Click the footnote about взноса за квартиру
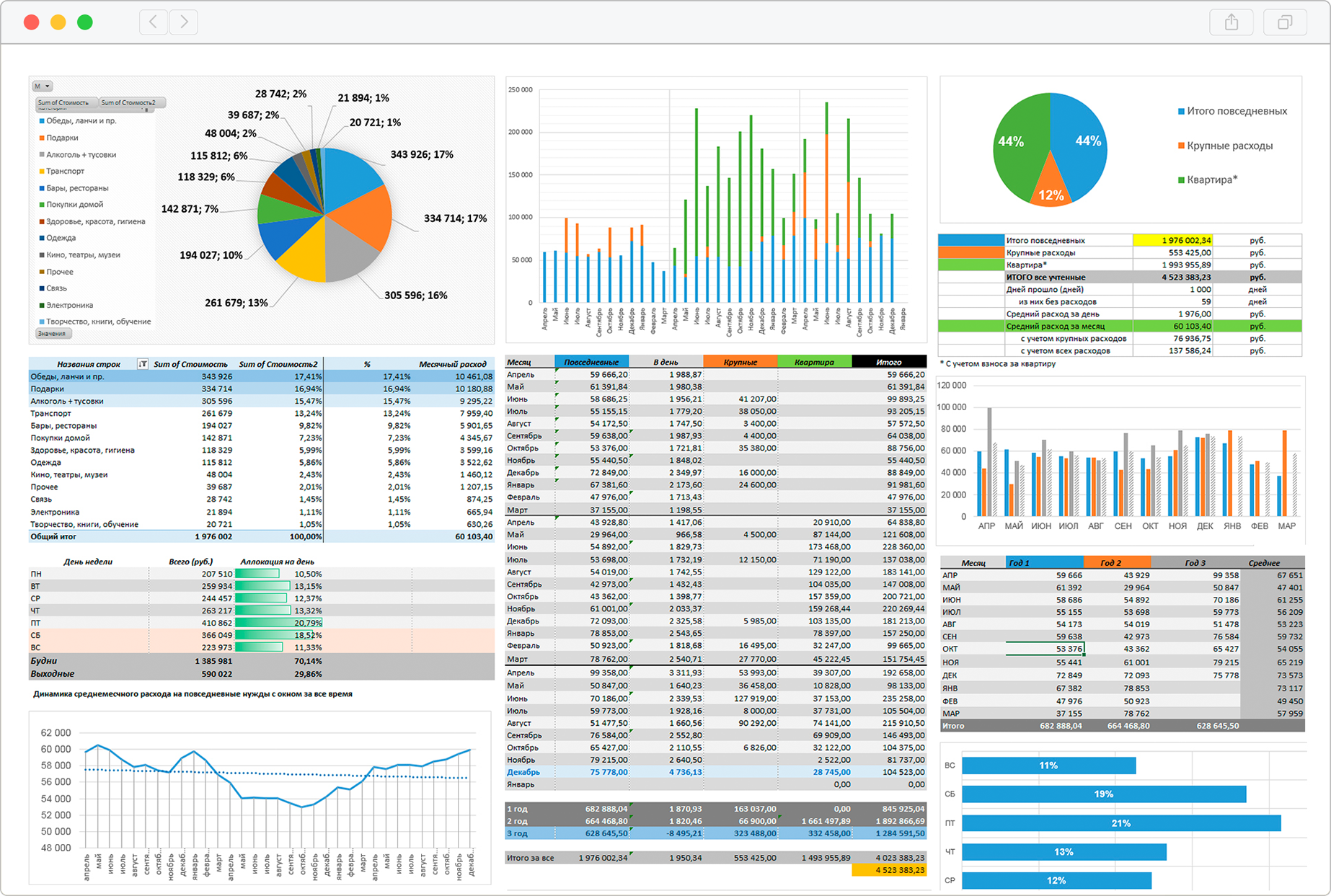Viewport: 1331px width, 896px height. pyautogui.click(x=998, y=364)
